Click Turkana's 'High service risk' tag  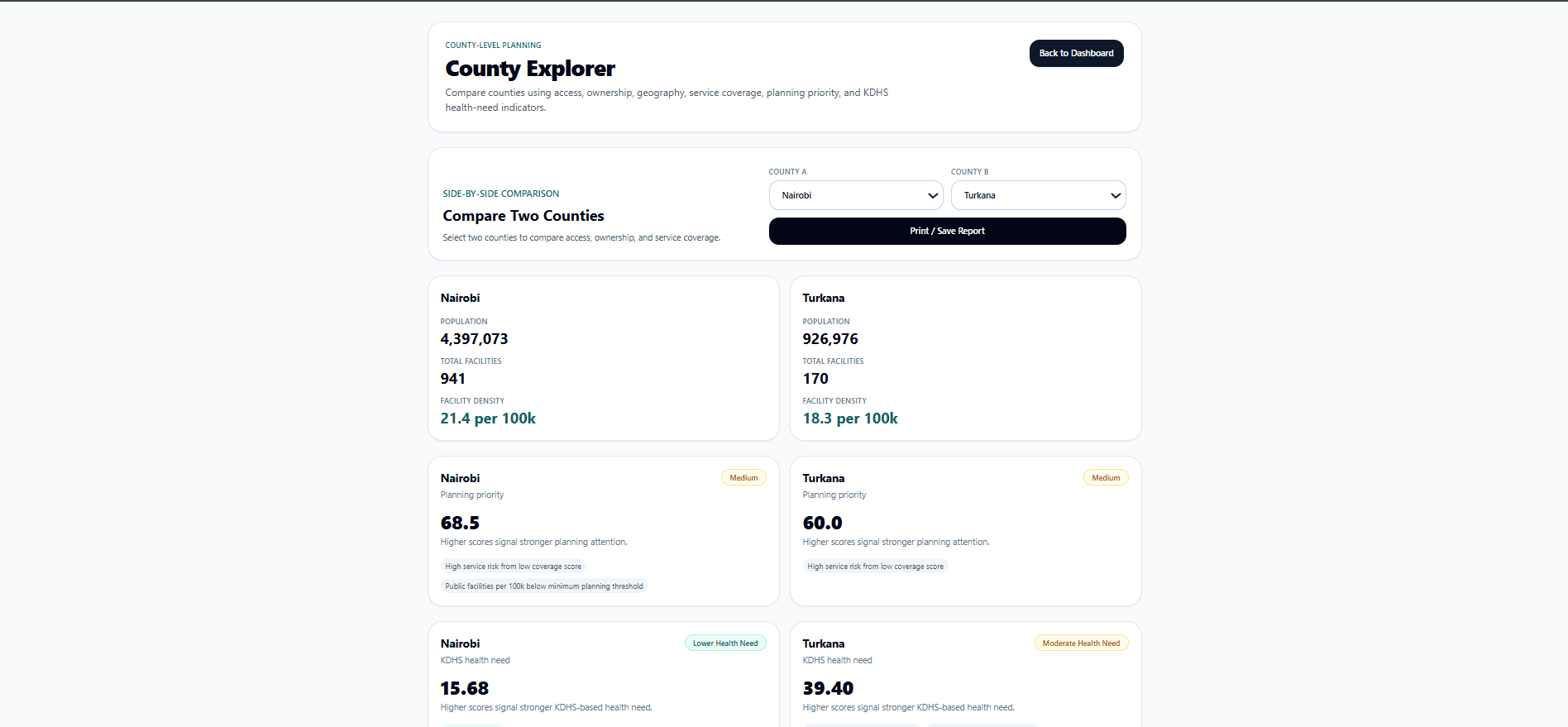pos(876,567)
